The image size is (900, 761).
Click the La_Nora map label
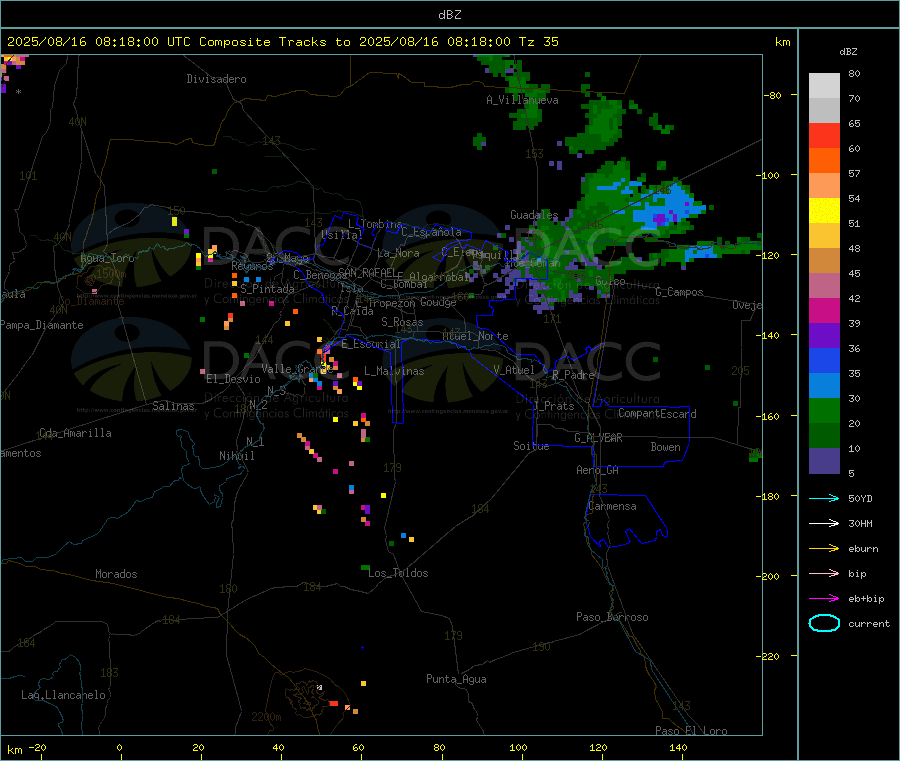click(x=398, y=253)
